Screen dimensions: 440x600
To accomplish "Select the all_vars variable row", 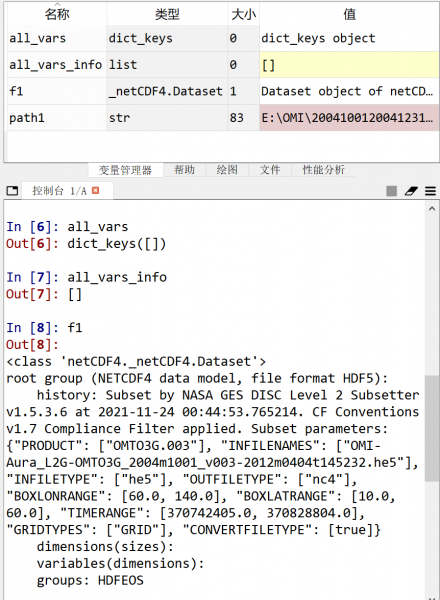I will (x=223, y=38).
